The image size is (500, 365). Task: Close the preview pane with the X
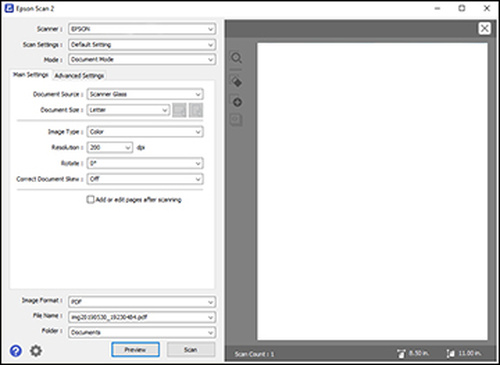coord(484,28)
